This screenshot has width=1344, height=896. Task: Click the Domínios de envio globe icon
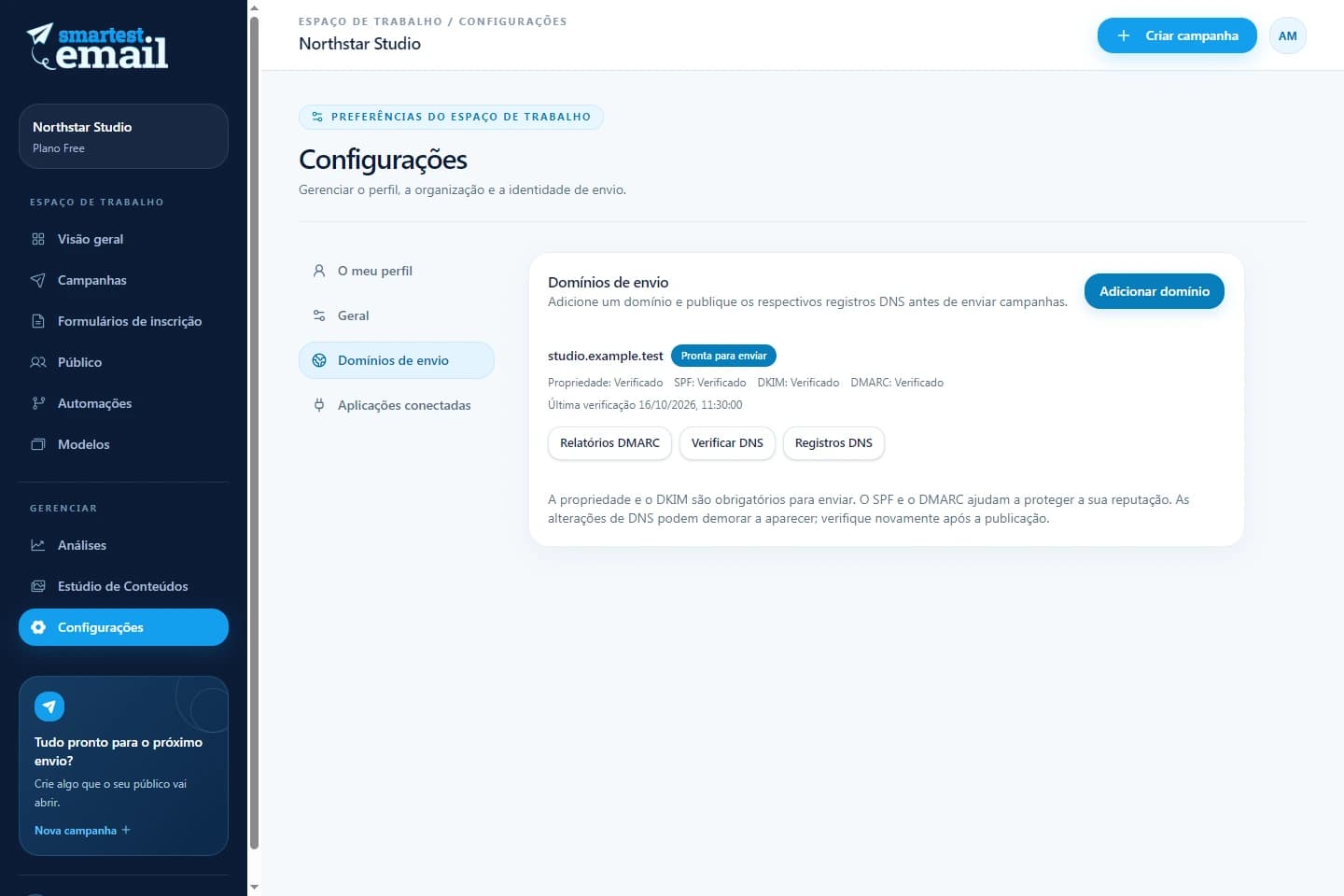coord(319,360)
